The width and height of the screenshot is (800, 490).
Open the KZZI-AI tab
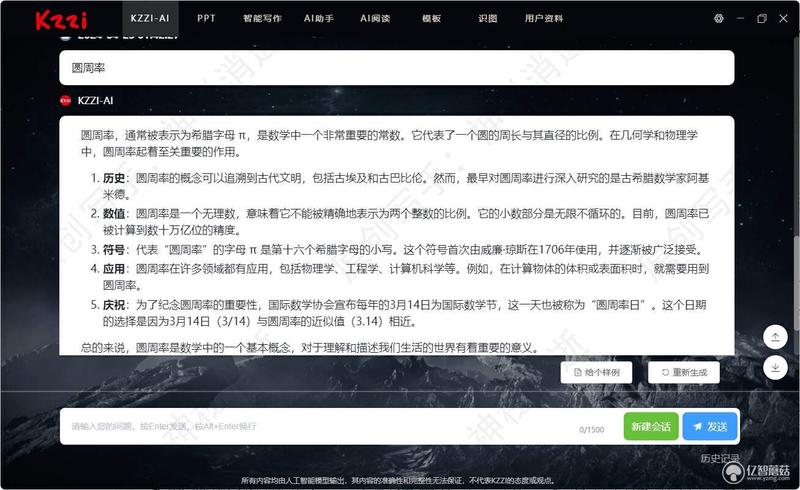150,18
